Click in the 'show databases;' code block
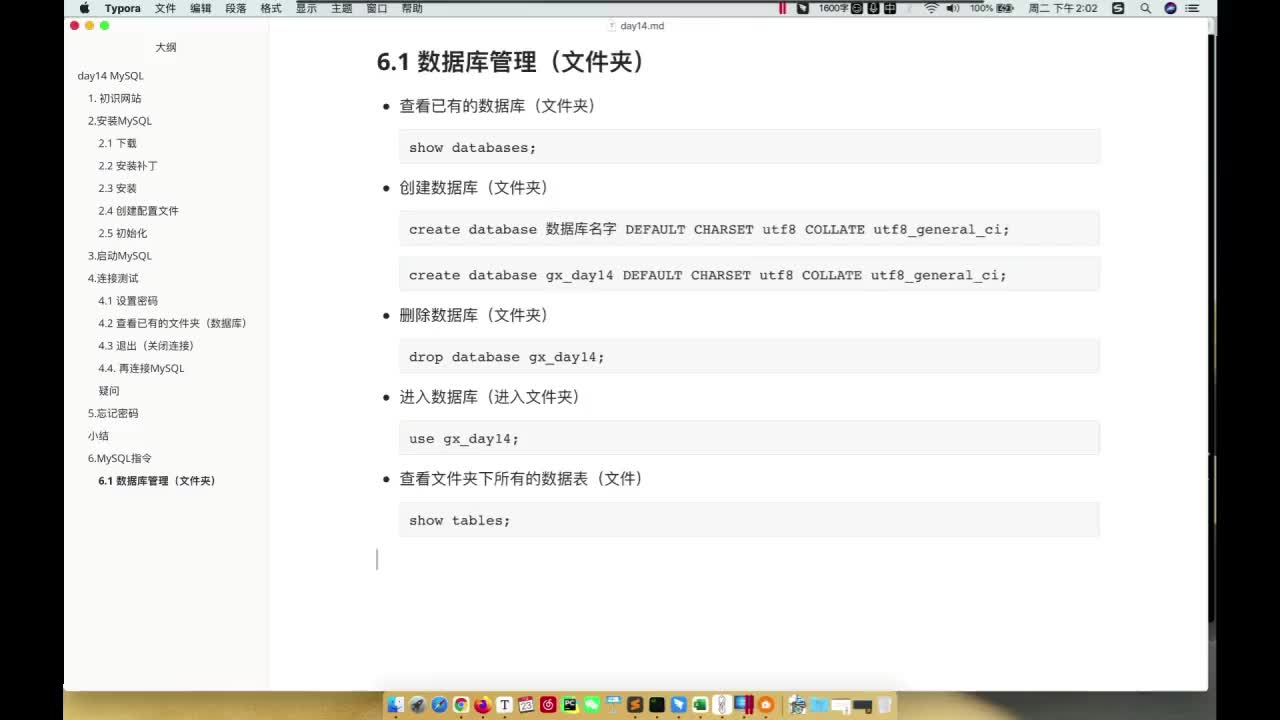Screen dimensions: 1280x720 pyautogui.click(x=749, y=147)
